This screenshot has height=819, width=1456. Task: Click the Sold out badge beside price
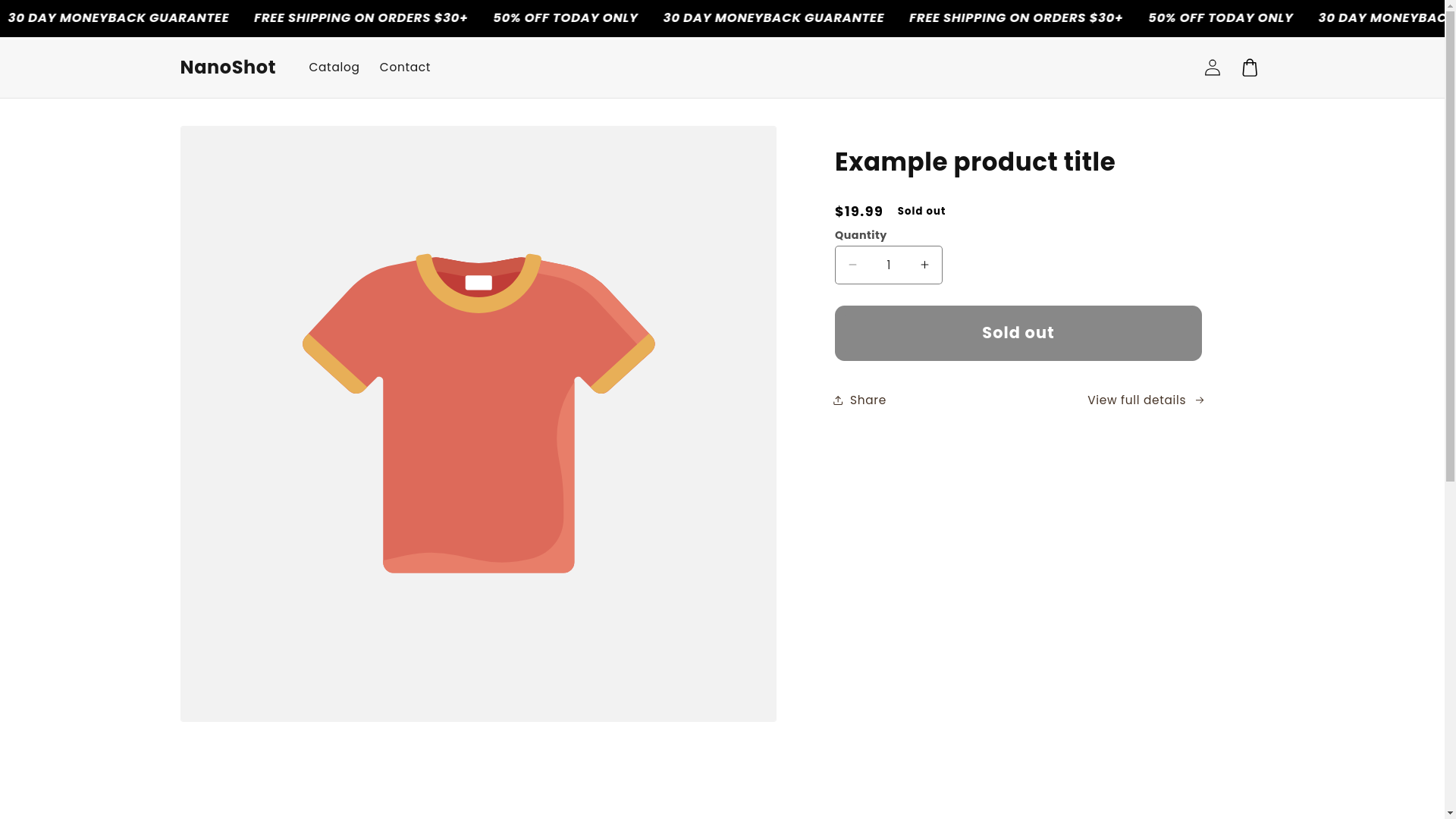pos(921,211)
